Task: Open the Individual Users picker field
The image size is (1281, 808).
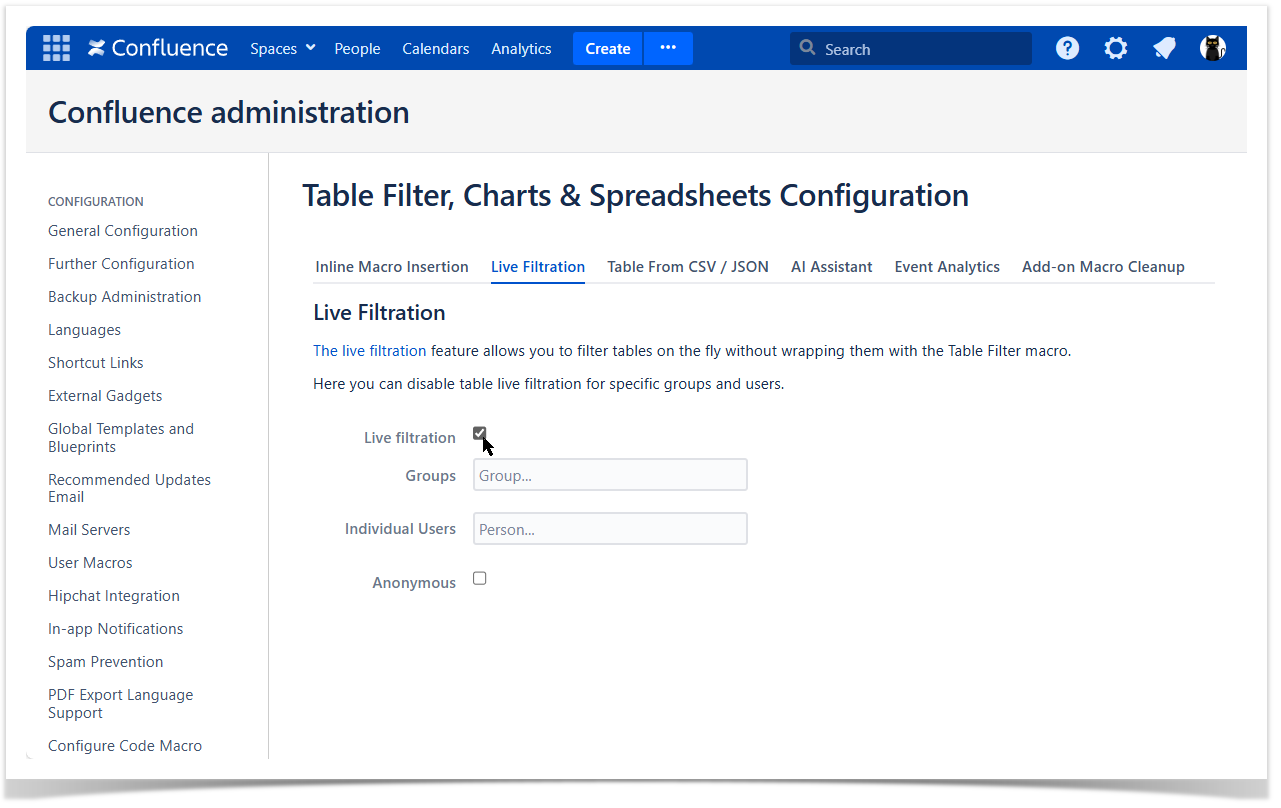Action: [610, 529]
